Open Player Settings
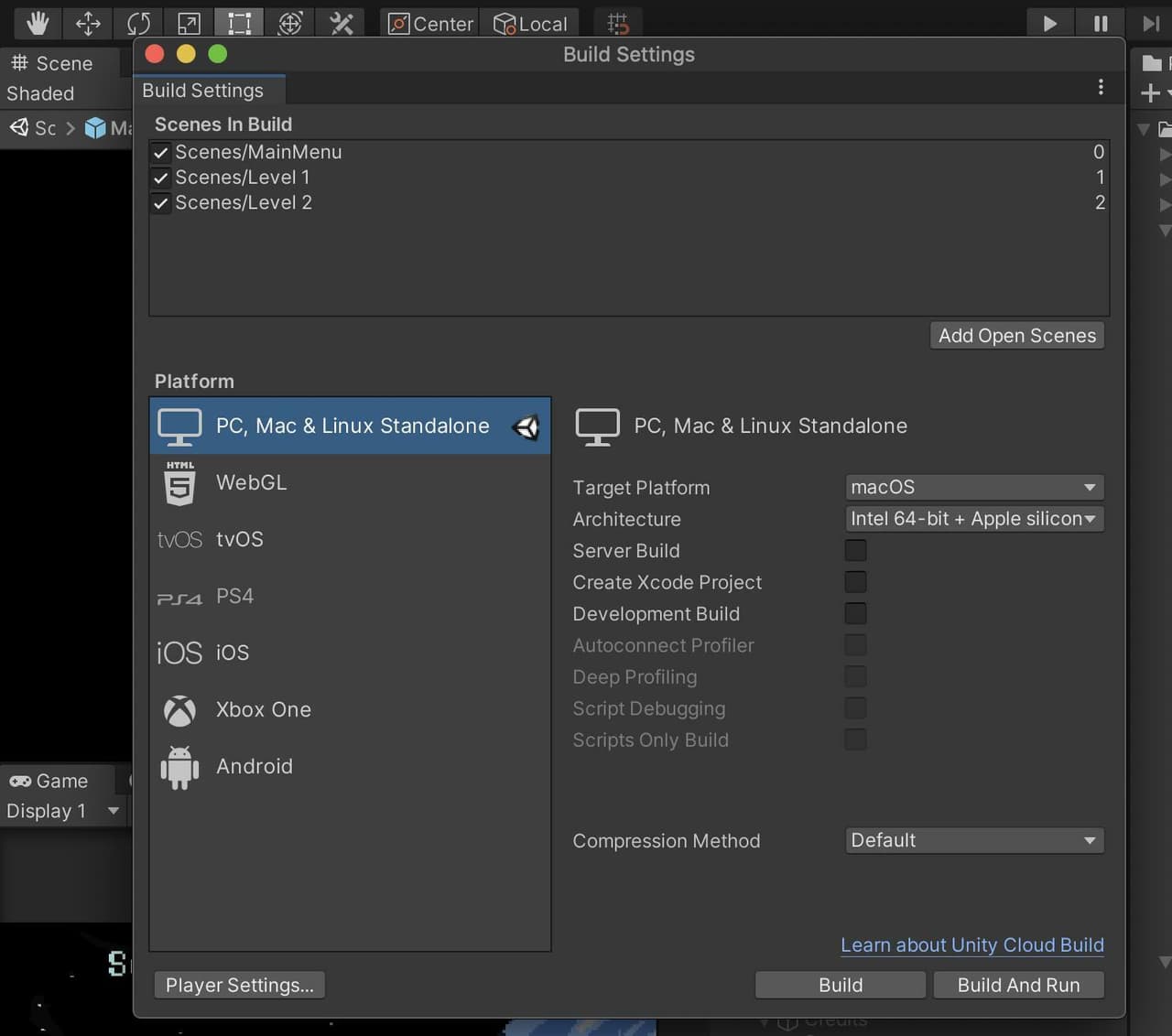The width and height of the screenshot is (1172, 1036). 240,985
